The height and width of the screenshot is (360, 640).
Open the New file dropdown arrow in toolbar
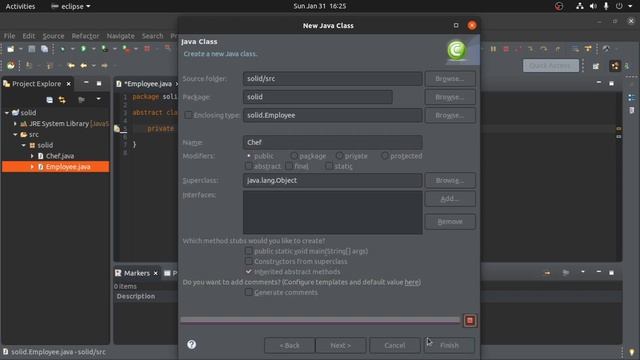(x=20, y=49)
